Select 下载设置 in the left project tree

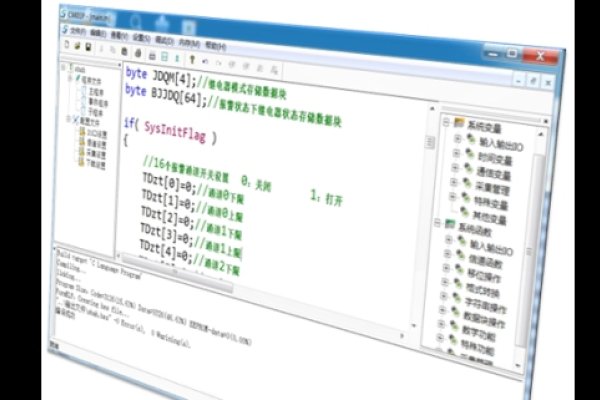[96, 164]
